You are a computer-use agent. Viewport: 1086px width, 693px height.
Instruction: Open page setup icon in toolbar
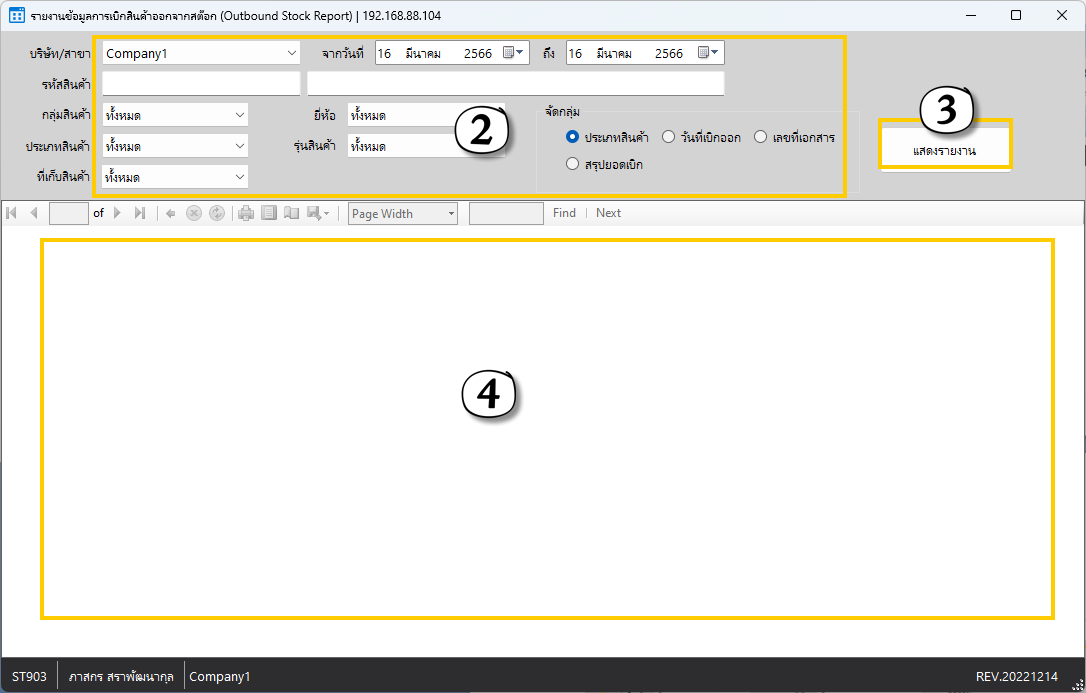(291, 213)
